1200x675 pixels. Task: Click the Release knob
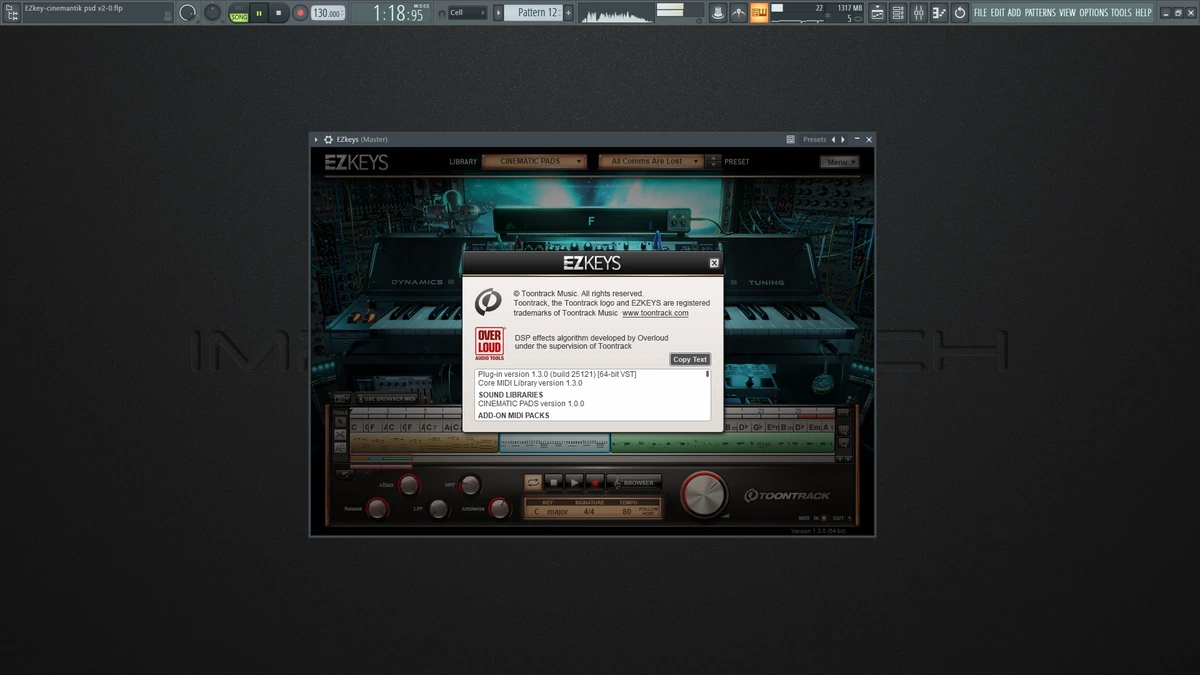point(377,508)
